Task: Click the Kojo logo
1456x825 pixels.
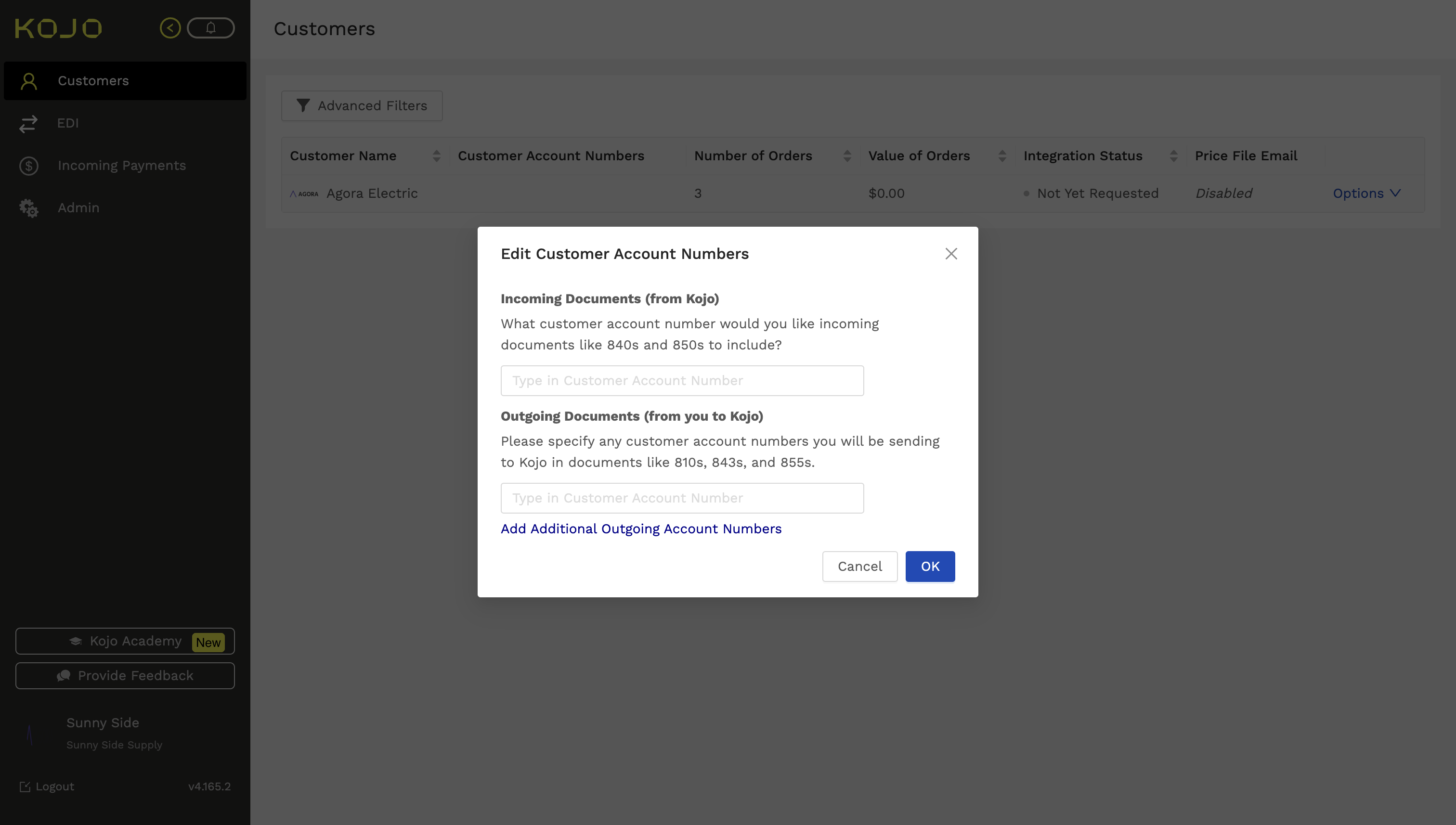Action: (x=58, y=28)
